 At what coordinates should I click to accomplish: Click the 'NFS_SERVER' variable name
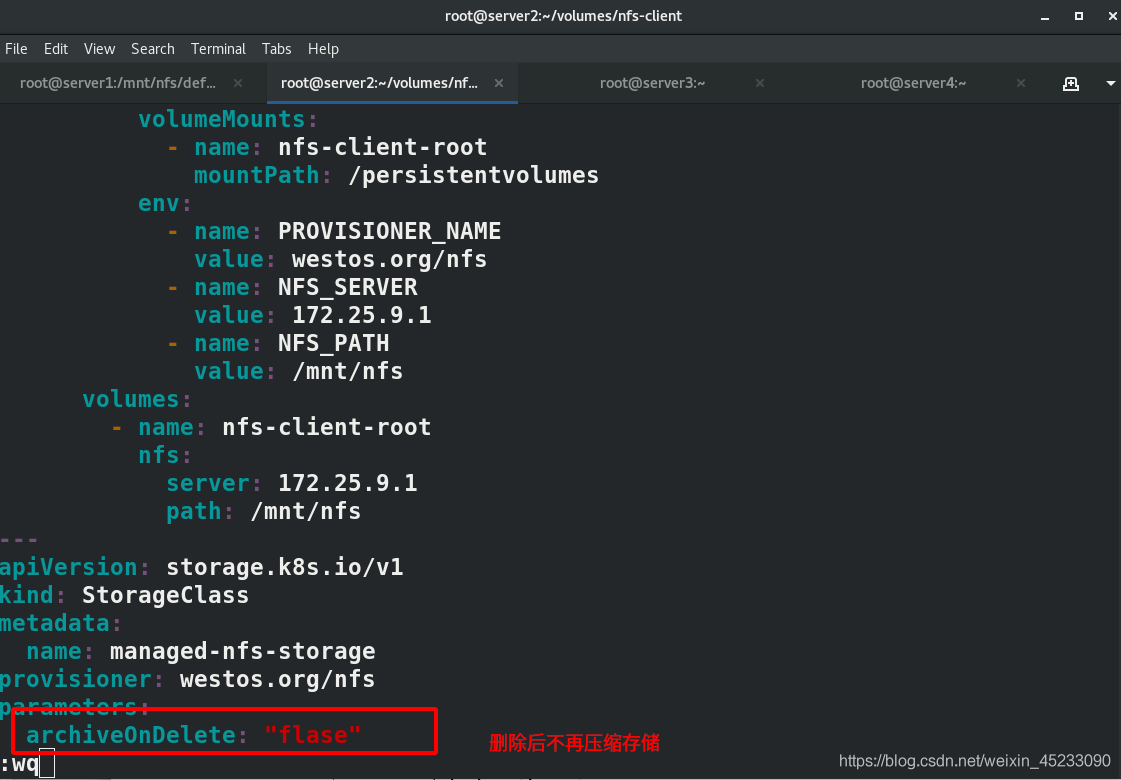(347, 287)
